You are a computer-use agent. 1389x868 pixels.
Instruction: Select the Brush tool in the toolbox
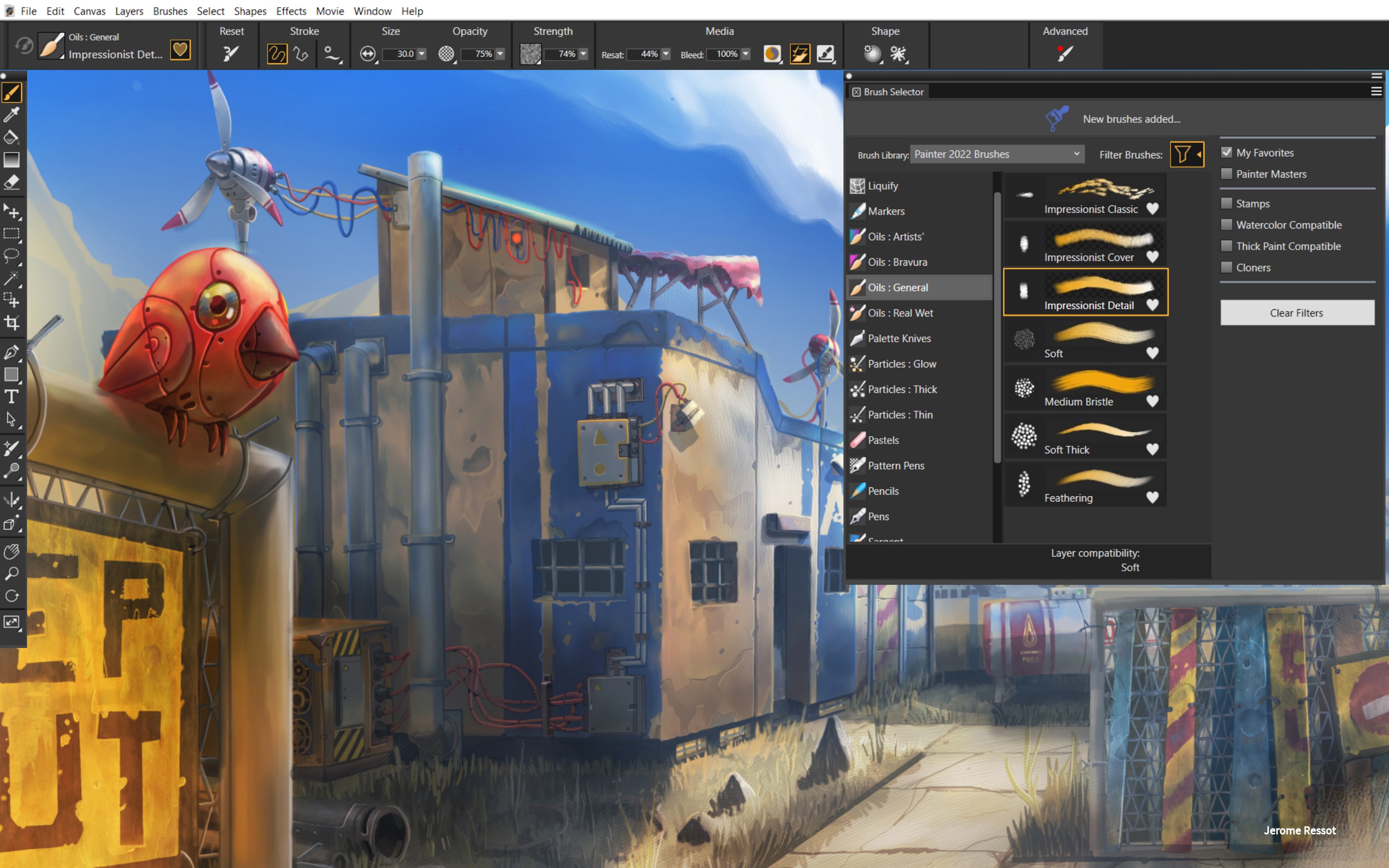pyautogui.click(x=12, y=92)
